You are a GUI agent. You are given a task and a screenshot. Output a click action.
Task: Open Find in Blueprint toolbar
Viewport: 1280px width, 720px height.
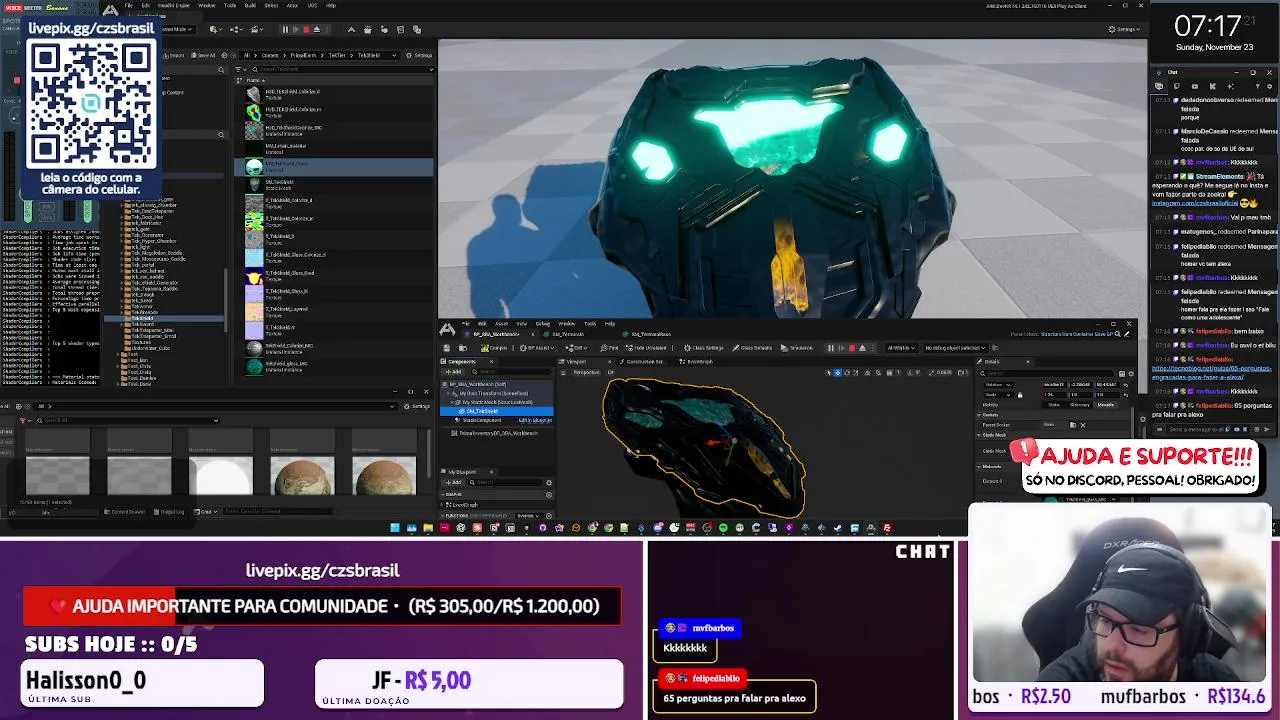coord(609,348)
